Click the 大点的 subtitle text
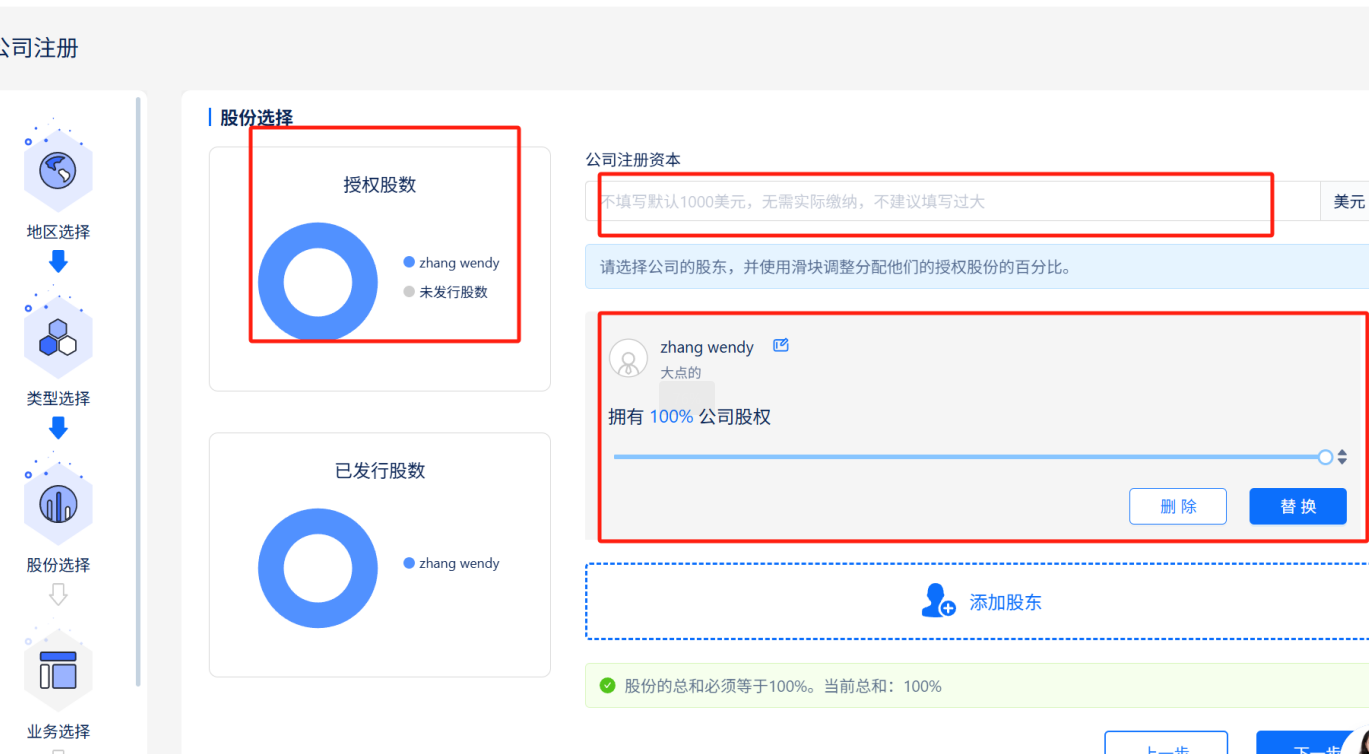The image size is (1369, 754). tap(681, 372)
